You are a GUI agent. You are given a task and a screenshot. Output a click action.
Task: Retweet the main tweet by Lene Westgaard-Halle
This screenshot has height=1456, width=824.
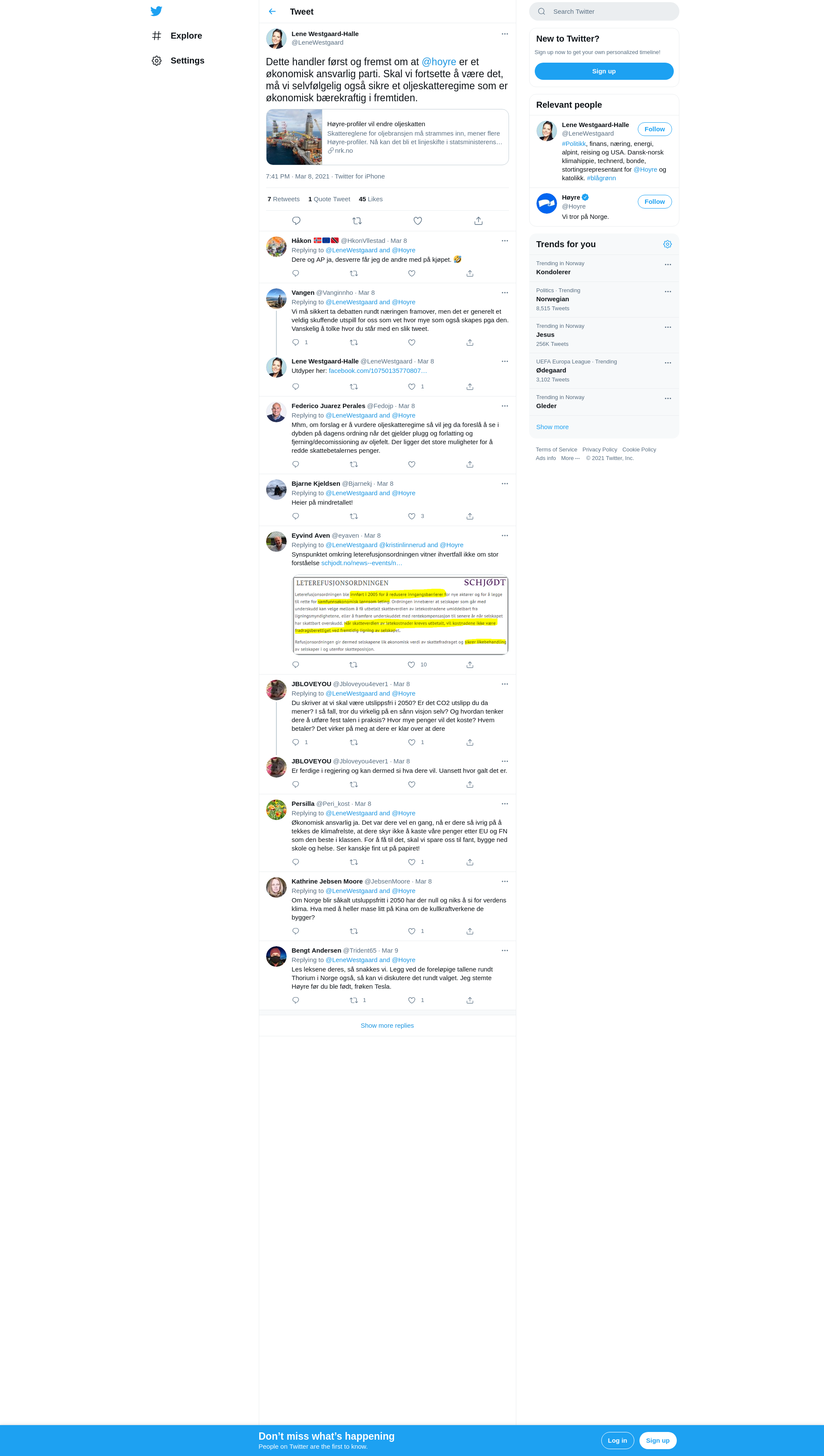pos(357,221)
